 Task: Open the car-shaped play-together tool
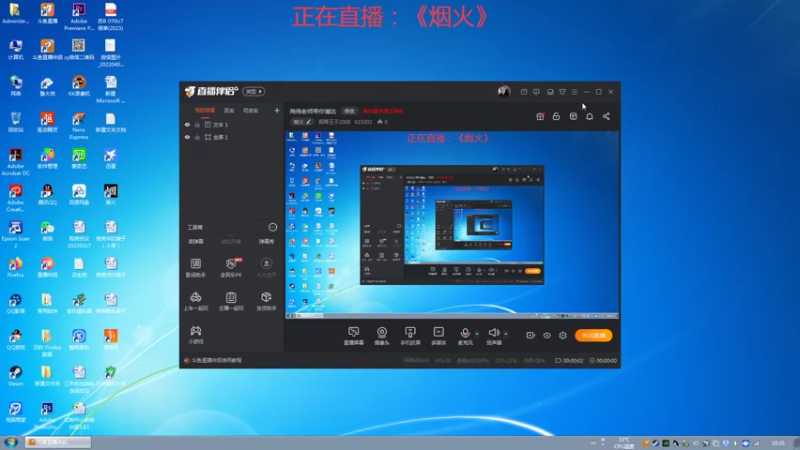click(195, 301)
